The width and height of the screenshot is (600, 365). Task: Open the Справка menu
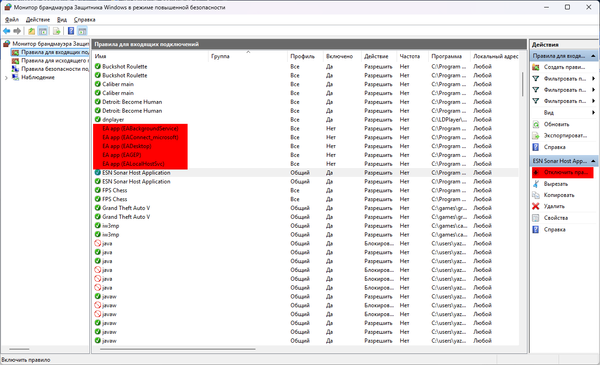coord(85,20)
